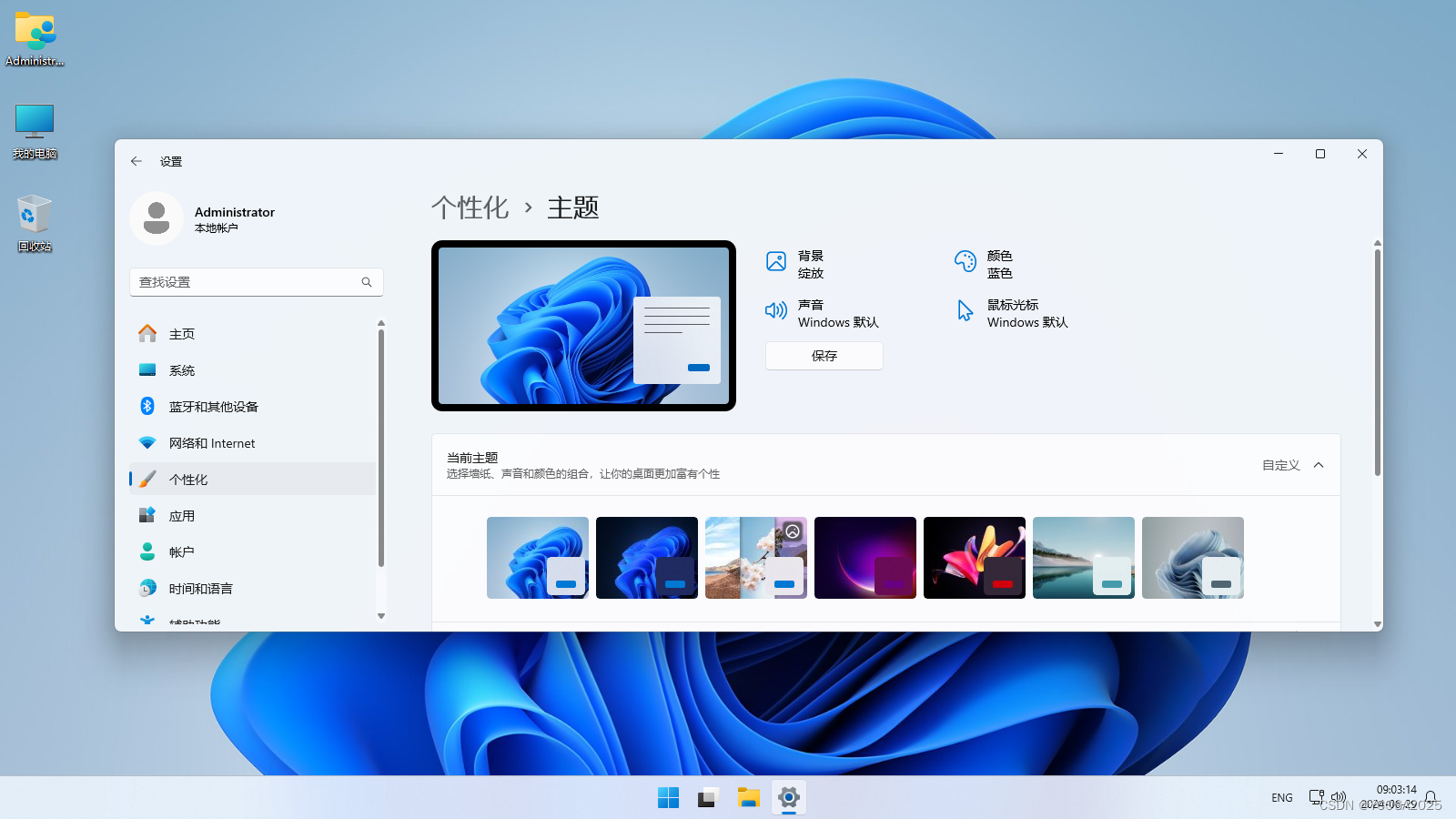Open 时间和语言 category

click(253, 589)
